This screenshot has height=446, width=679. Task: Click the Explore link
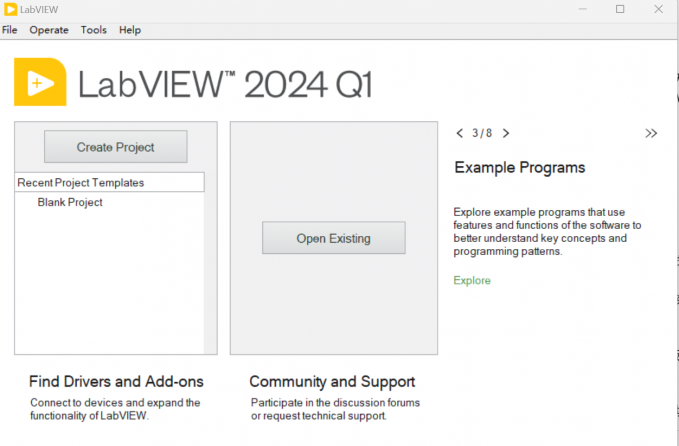tap(472, 280)
